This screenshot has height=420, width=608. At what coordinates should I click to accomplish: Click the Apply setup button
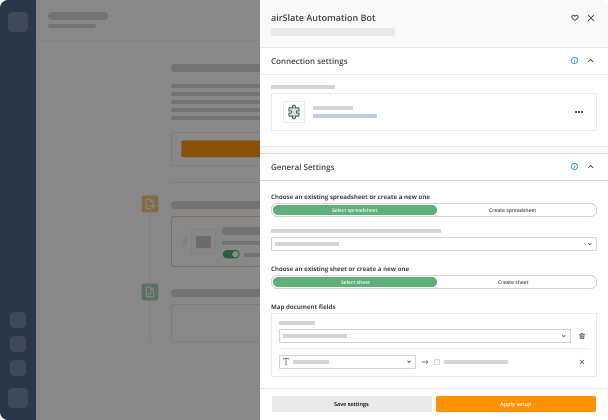[x=516, y=404]
